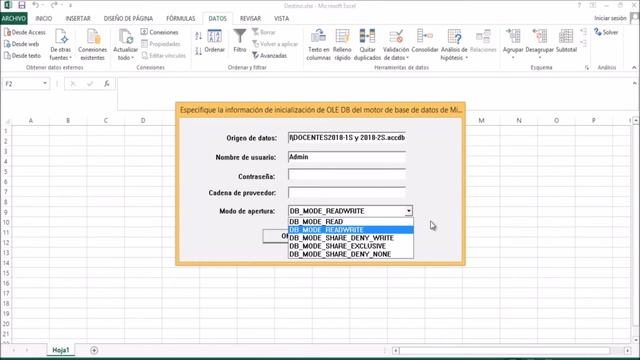Viewport: 640px width, 360px height.
Task: Click the insert function fx button
Action: tap(107, 84)
